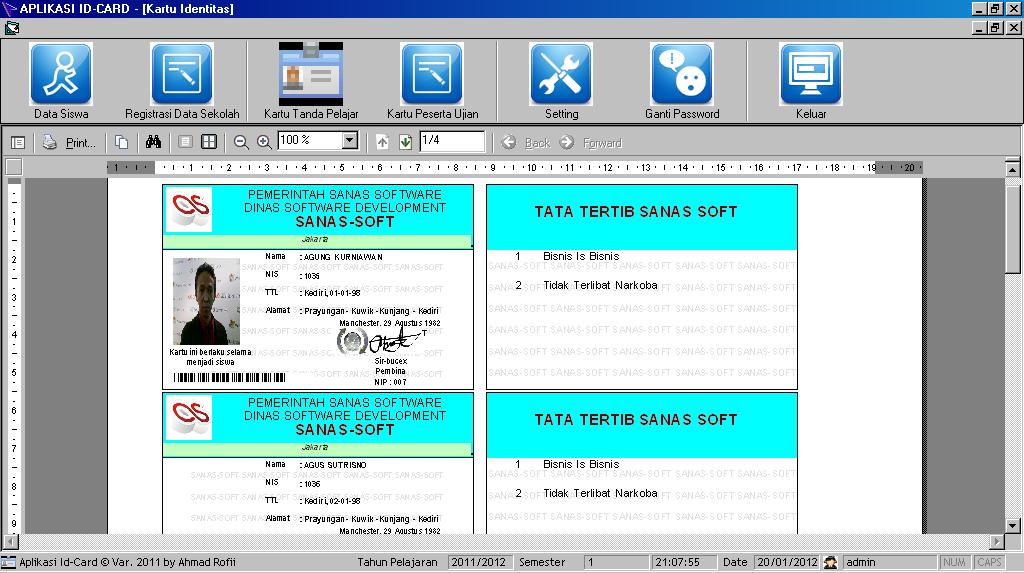Select the name AGUNG KURNIAWAN
This screenshot has height=573, width=1024.
pyautogui.click(x=343, y=257)
